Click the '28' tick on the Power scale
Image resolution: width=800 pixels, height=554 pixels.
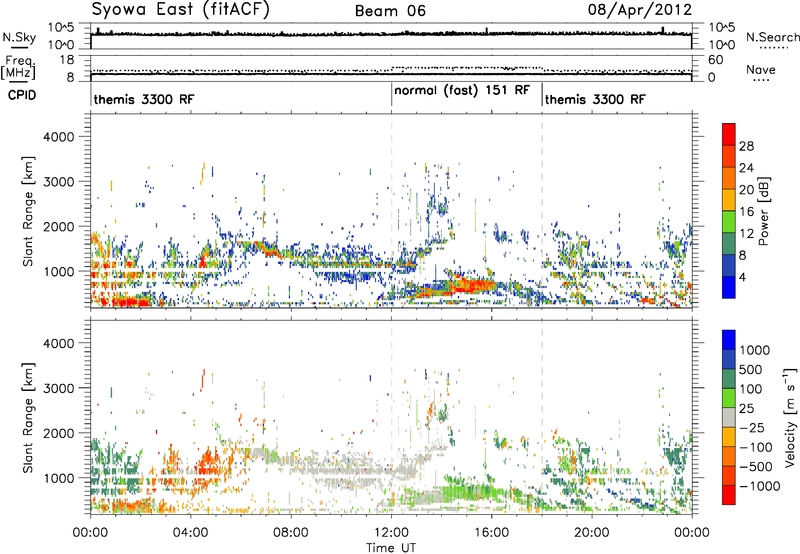pos(746,146)
